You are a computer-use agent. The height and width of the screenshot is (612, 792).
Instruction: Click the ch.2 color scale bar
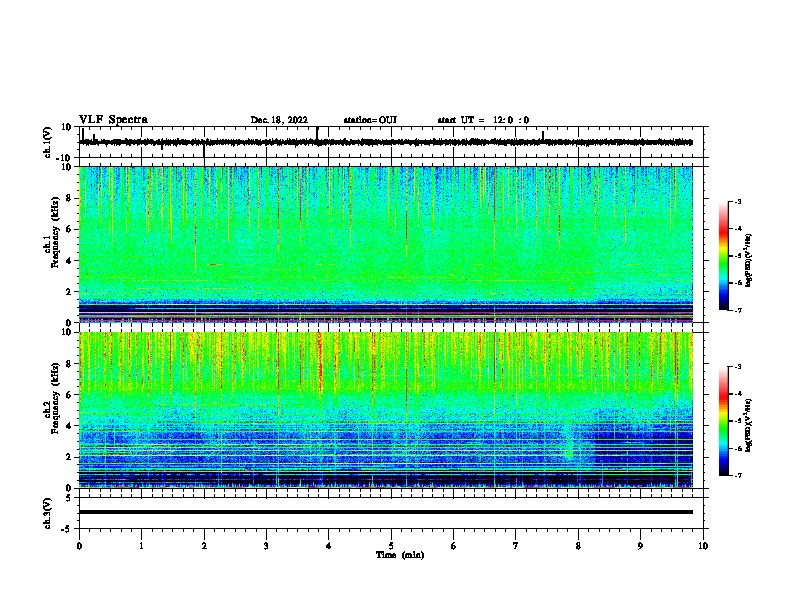coord(723,421)
